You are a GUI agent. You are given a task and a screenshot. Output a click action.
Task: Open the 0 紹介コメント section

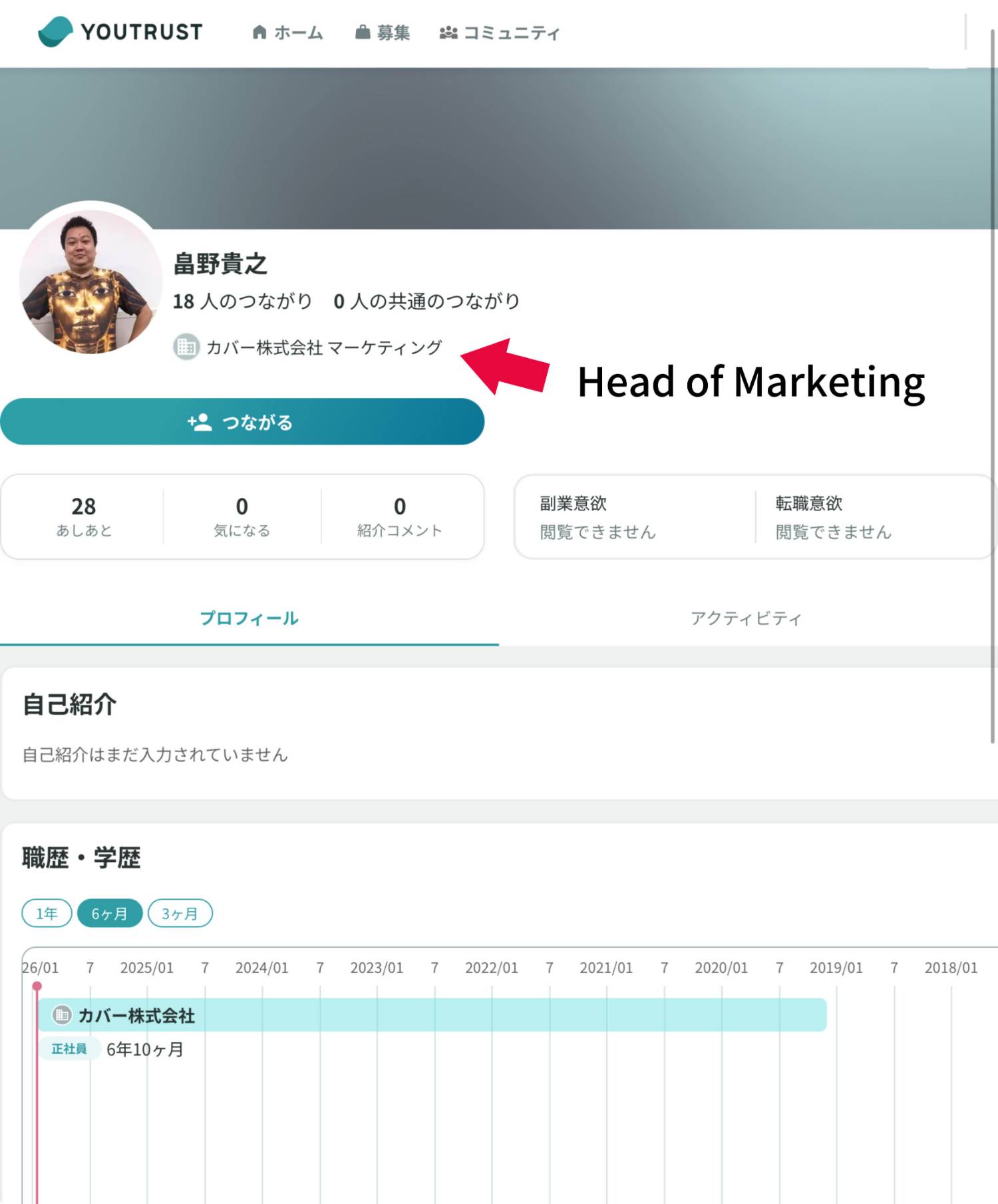(400, 516)
